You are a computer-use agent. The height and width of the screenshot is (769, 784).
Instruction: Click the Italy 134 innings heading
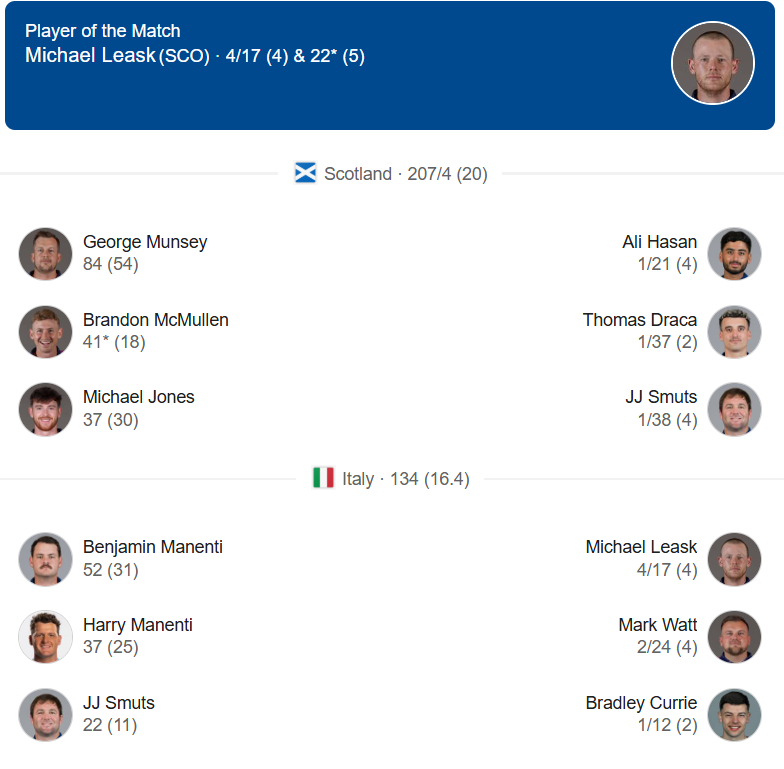coord(405,479)
